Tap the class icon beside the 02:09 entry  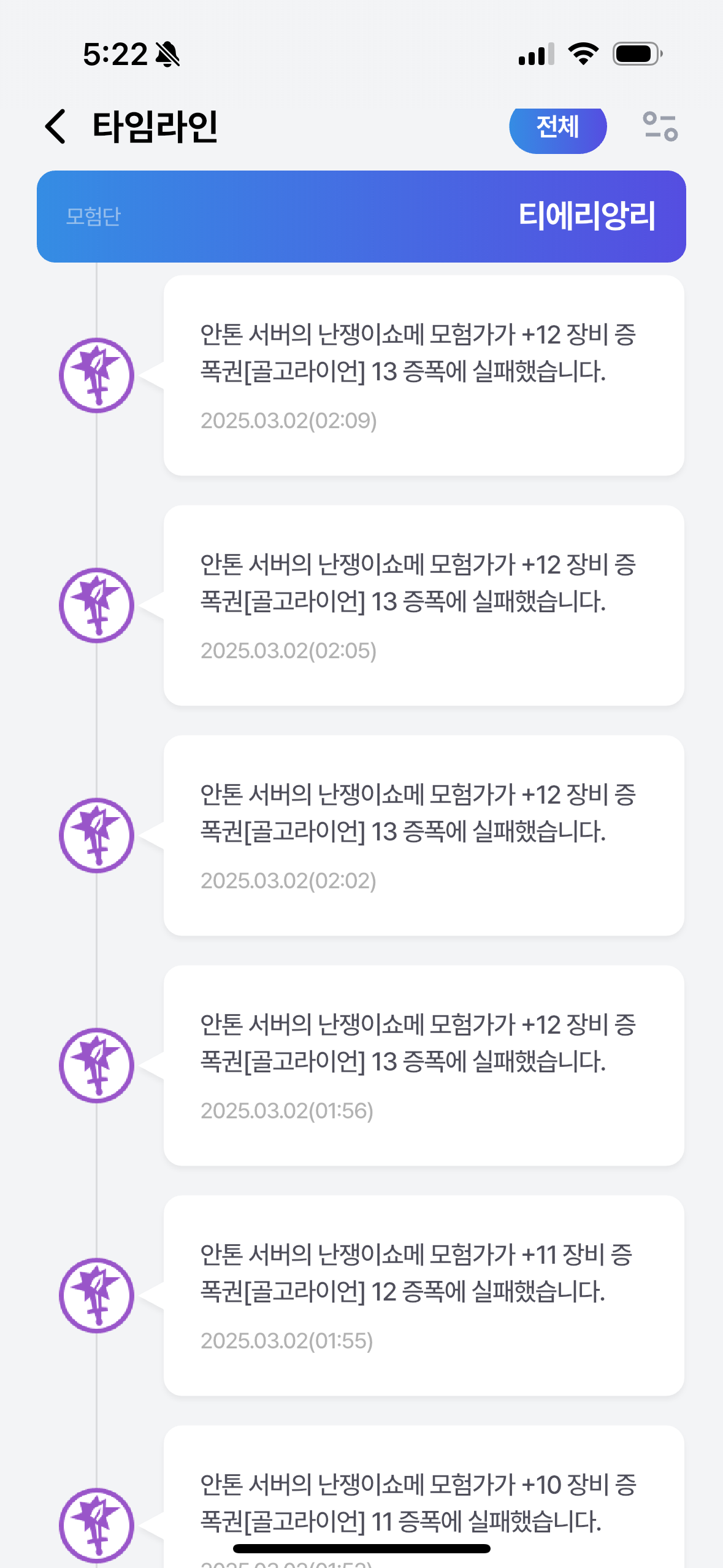pyautogui.click(x=96, y=375)
